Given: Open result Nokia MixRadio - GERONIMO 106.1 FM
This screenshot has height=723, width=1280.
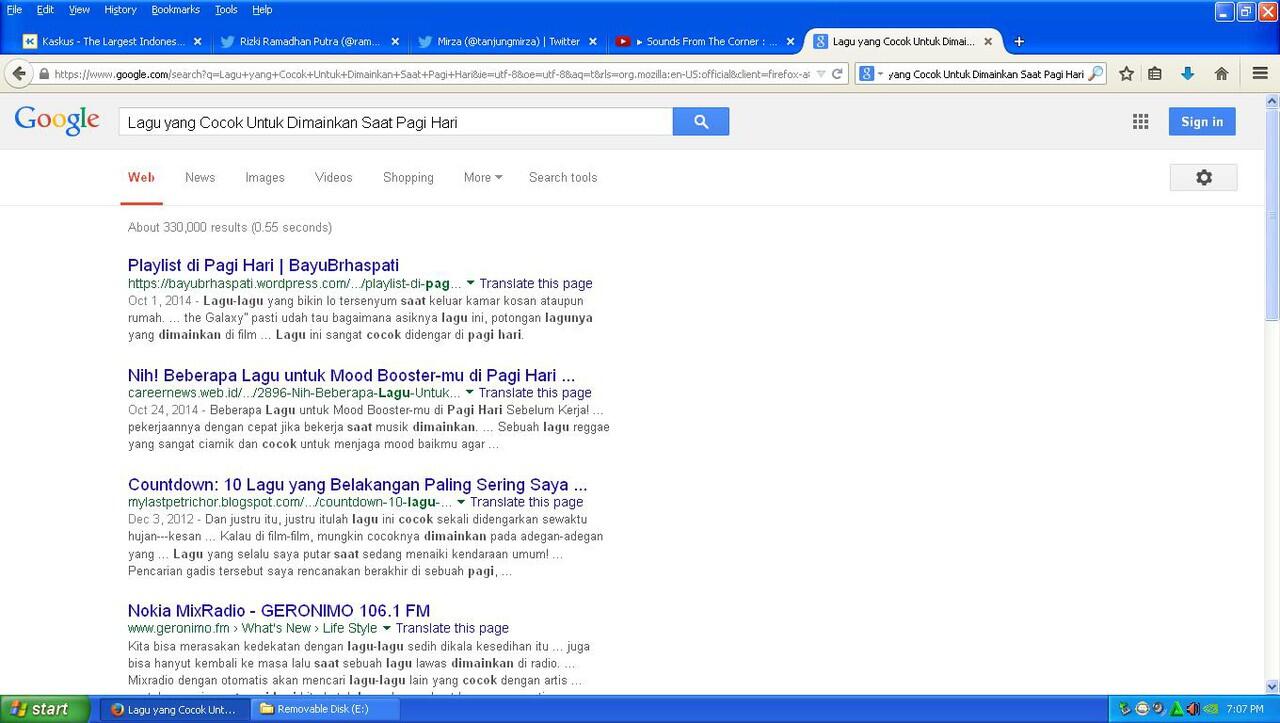Looking at the screenshot, I should (279, 611).
